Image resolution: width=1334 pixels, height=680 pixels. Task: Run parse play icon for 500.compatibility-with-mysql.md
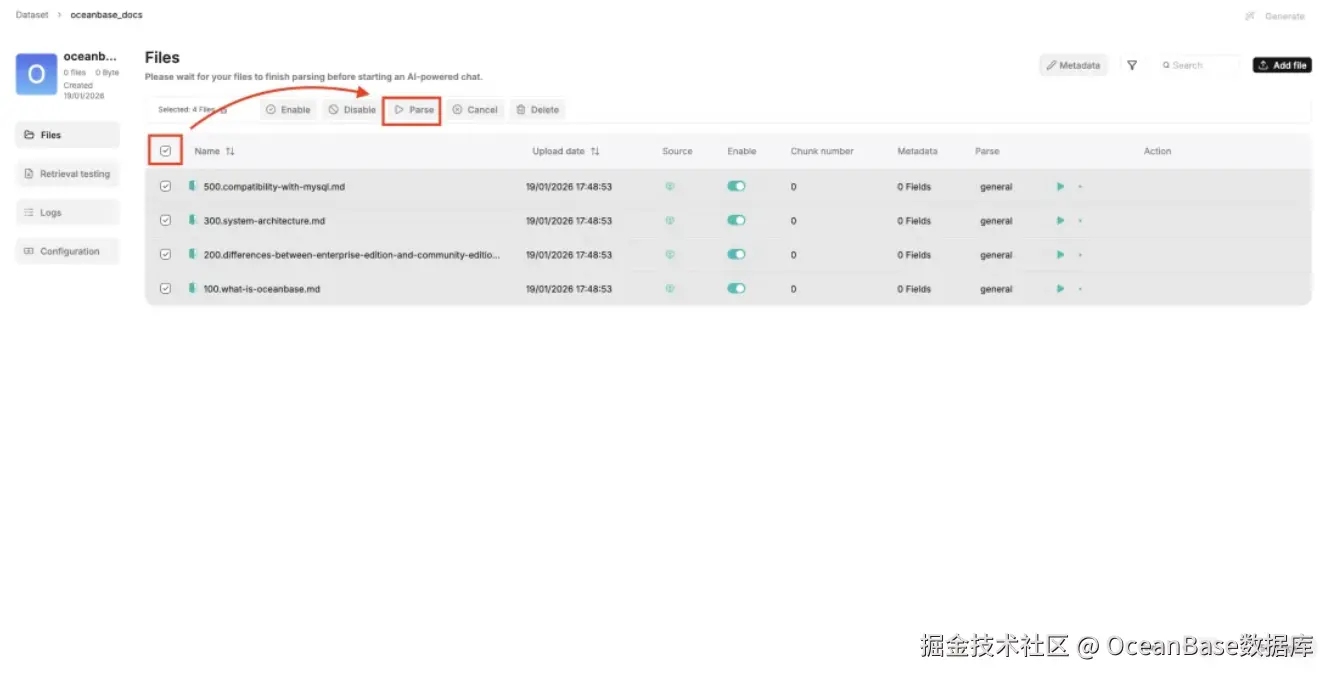click(x=1060, y=186)
